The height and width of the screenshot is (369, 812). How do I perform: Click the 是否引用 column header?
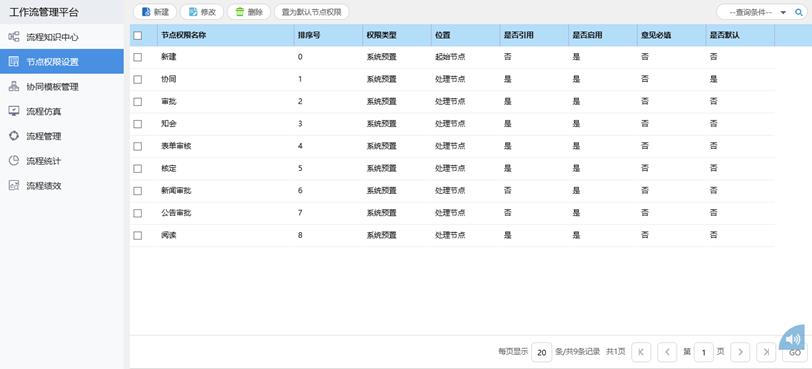coord(534,36)
